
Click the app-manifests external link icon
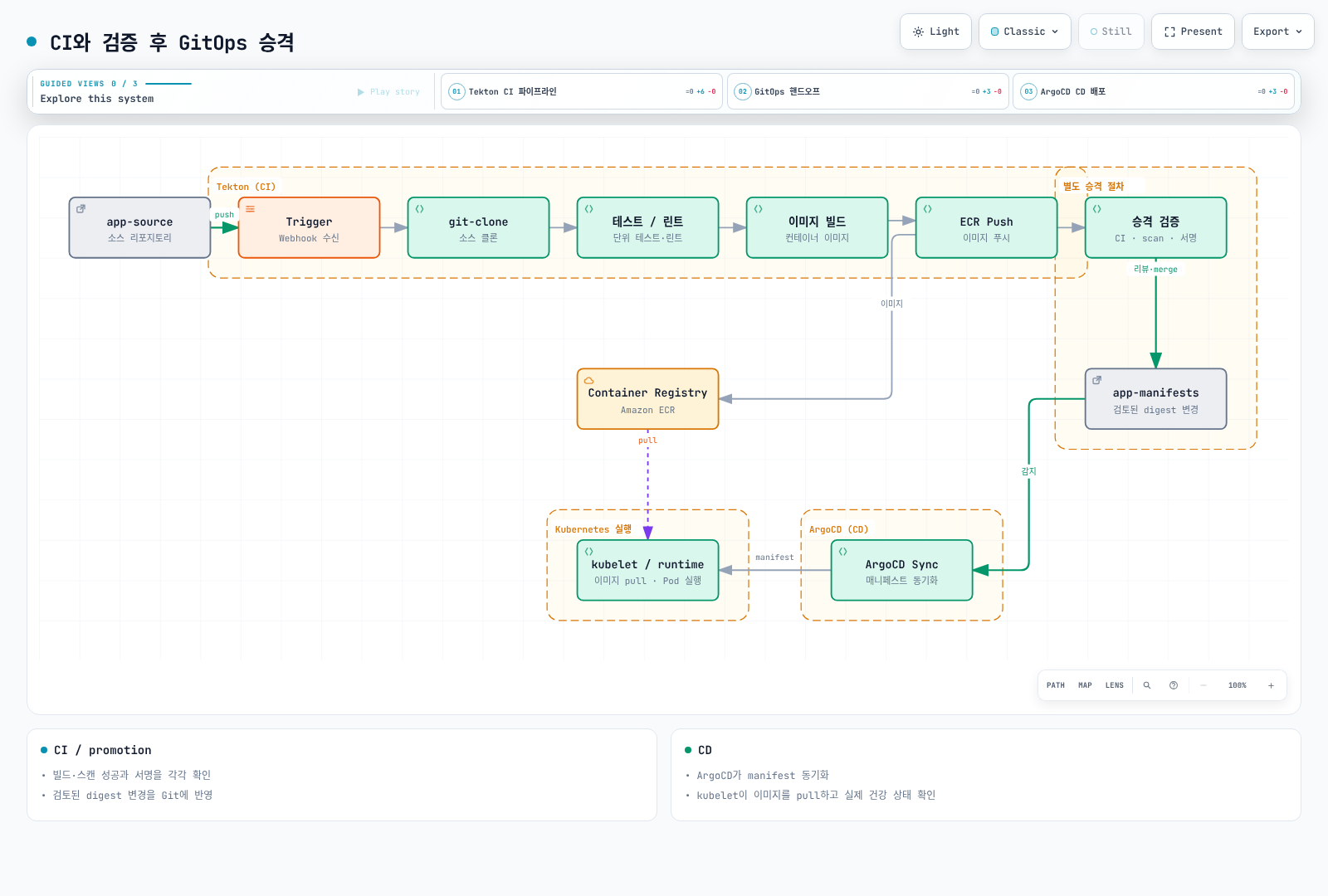pos(1097,381)
